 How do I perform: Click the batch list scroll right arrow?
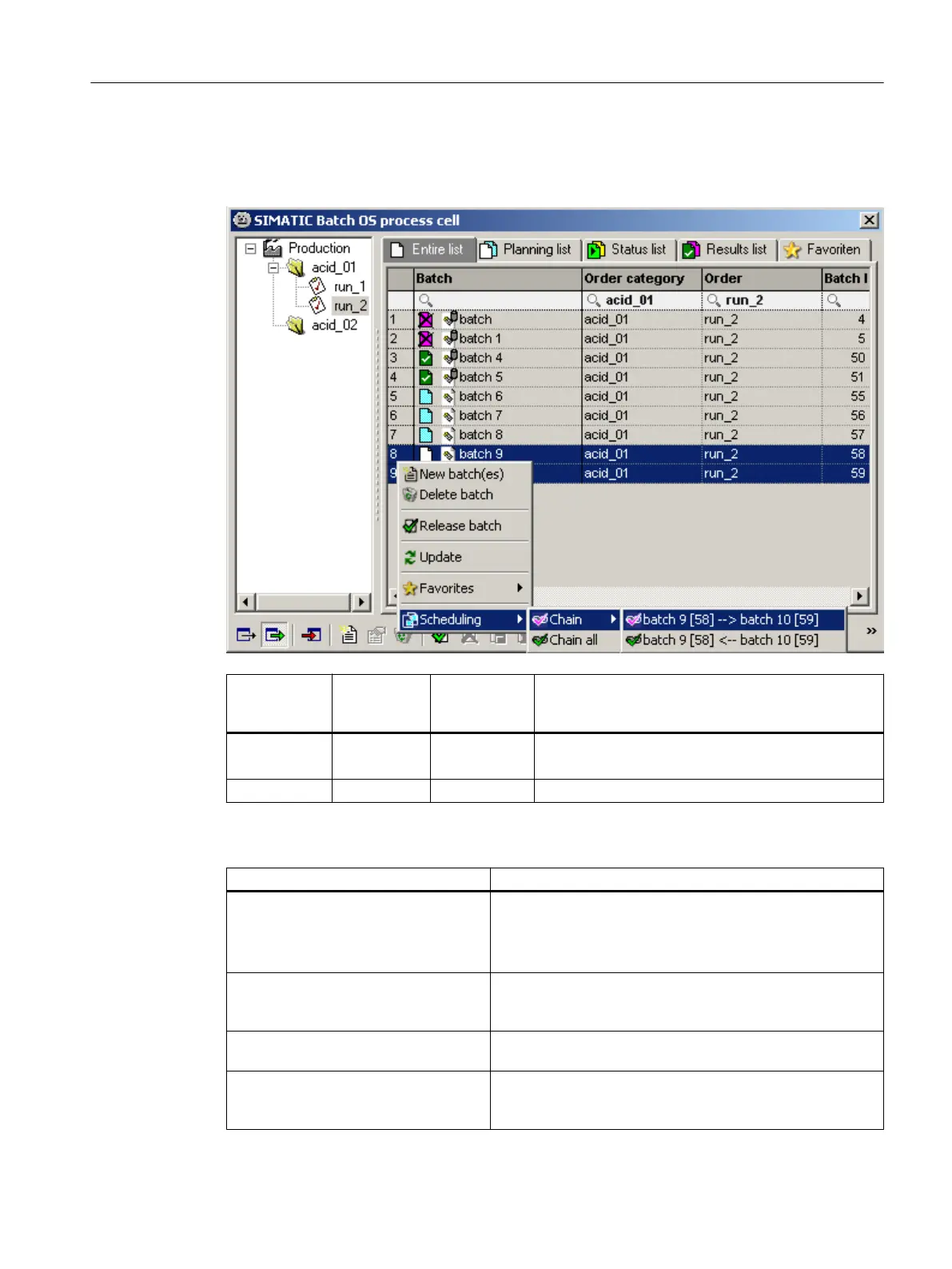click(860, 596)
